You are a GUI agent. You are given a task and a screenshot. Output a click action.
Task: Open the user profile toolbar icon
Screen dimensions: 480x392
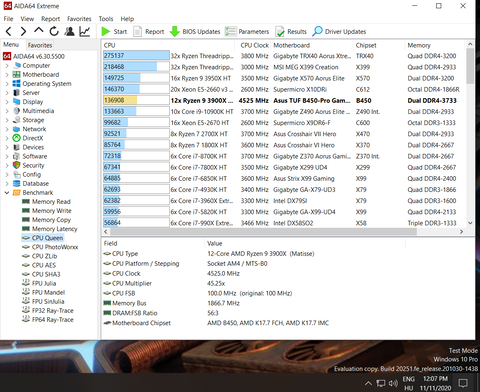pyautogui.click(x=69, y=31)
